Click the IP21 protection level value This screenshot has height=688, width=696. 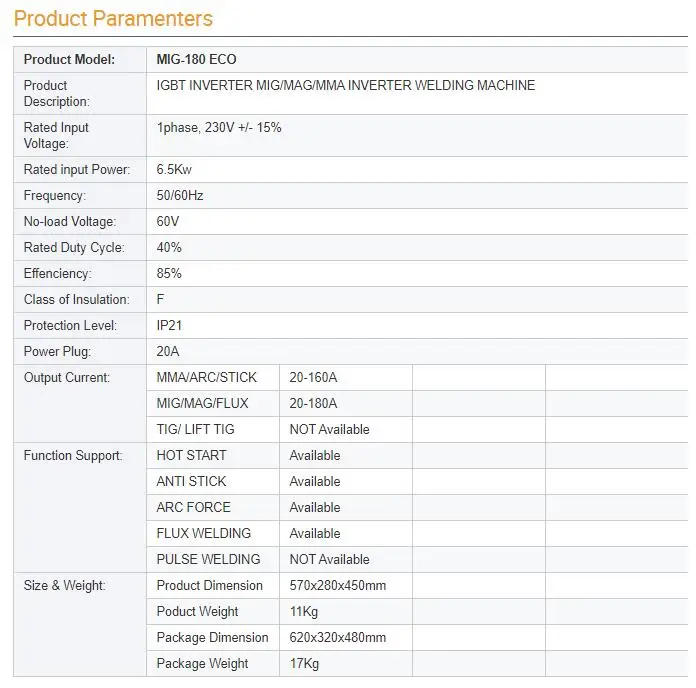pyautogui.click(x=169, y=326)
